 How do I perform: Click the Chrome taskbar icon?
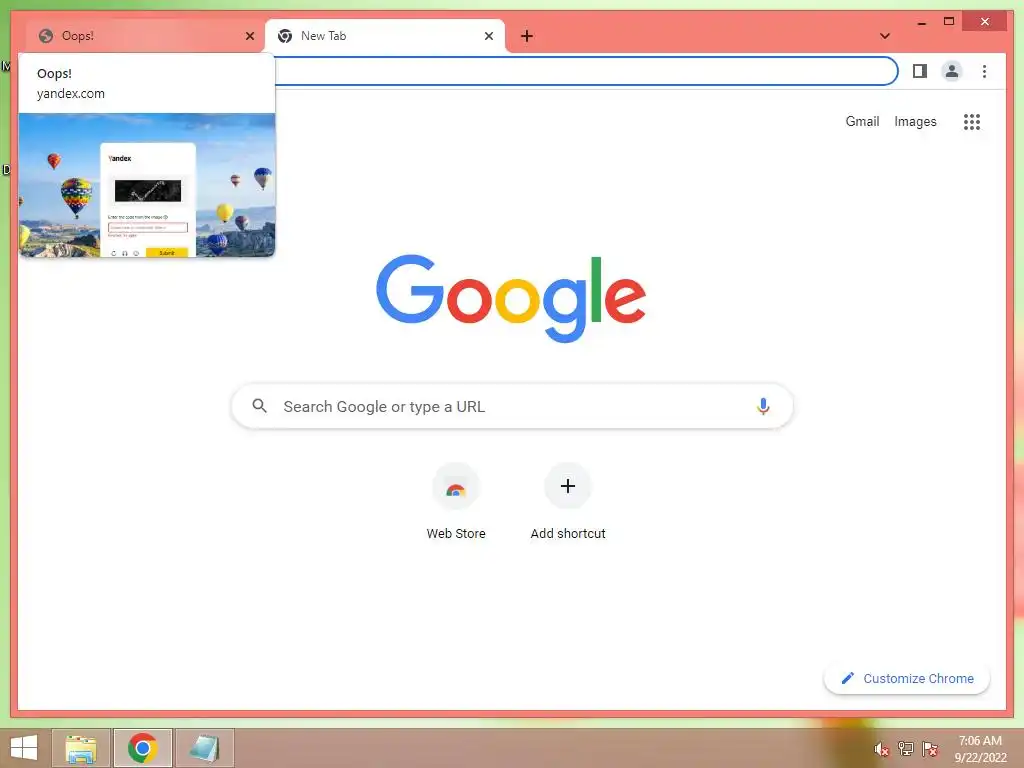[143, 748]
